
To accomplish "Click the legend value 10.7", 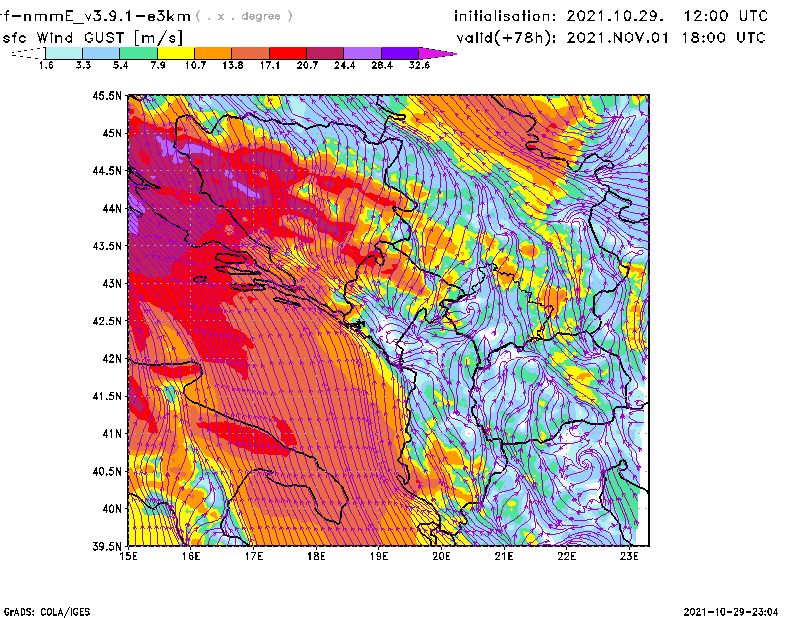I will 195,65.
